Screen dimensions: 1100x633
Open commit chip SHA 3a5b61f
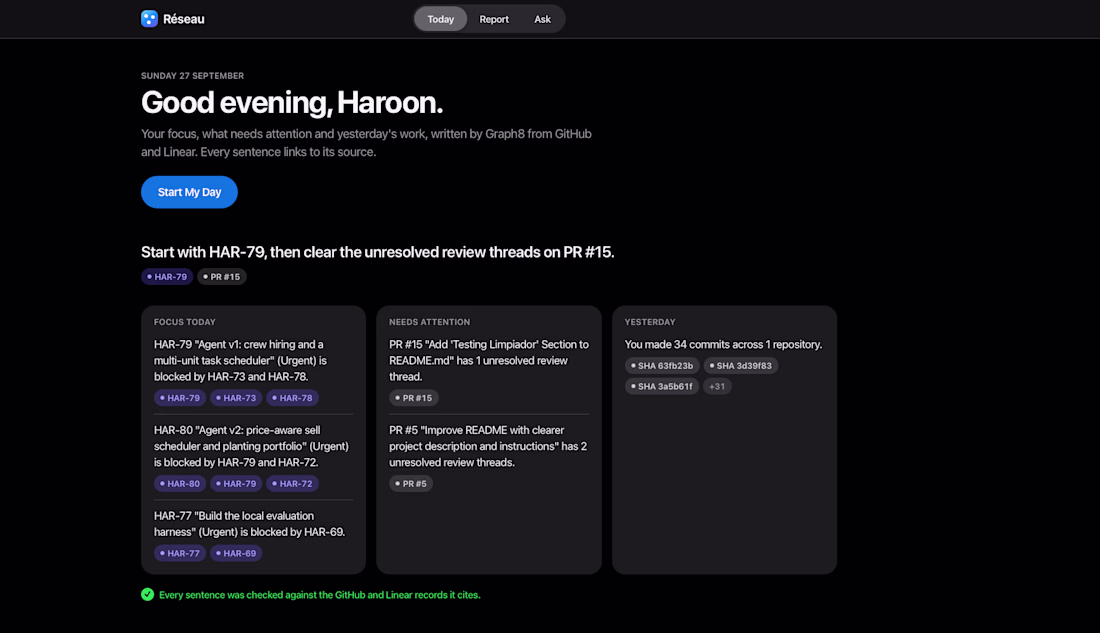pyautogui.click(x=662, y=386)
